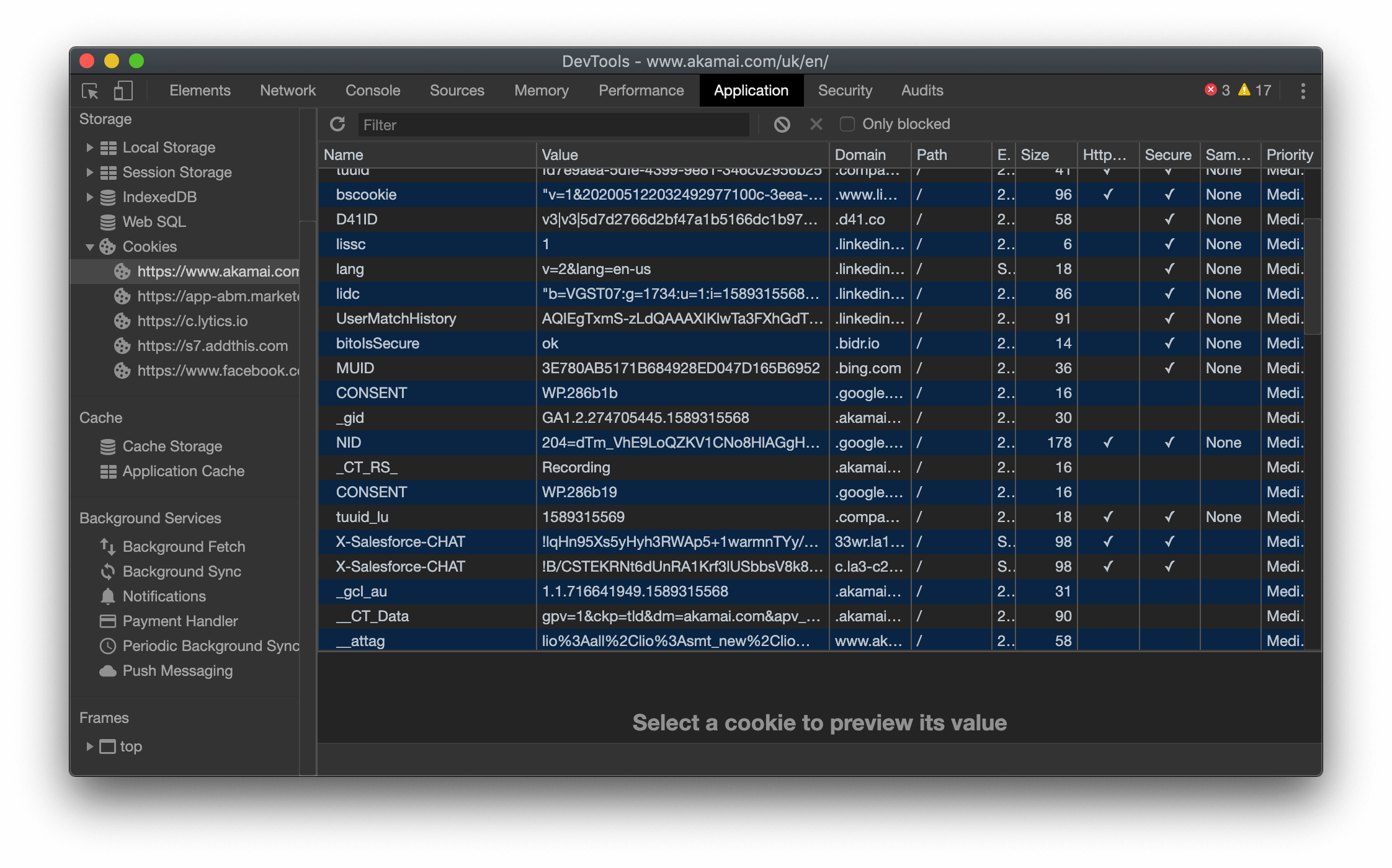The image size is (1392, 868).
Task: Delete selected cookies with the X icon
Action: click(816, 124)
